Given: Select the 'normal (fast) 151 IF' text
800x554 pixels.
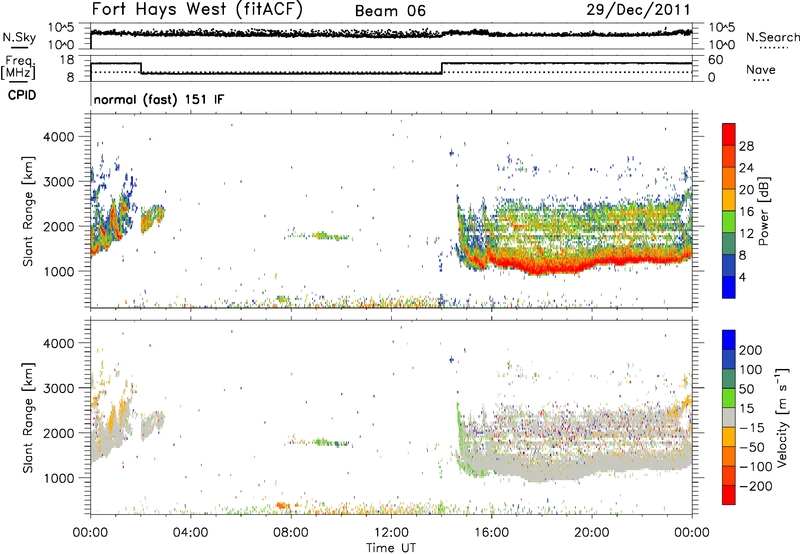Looking at the screenshot, I should (x=159, y=99).
